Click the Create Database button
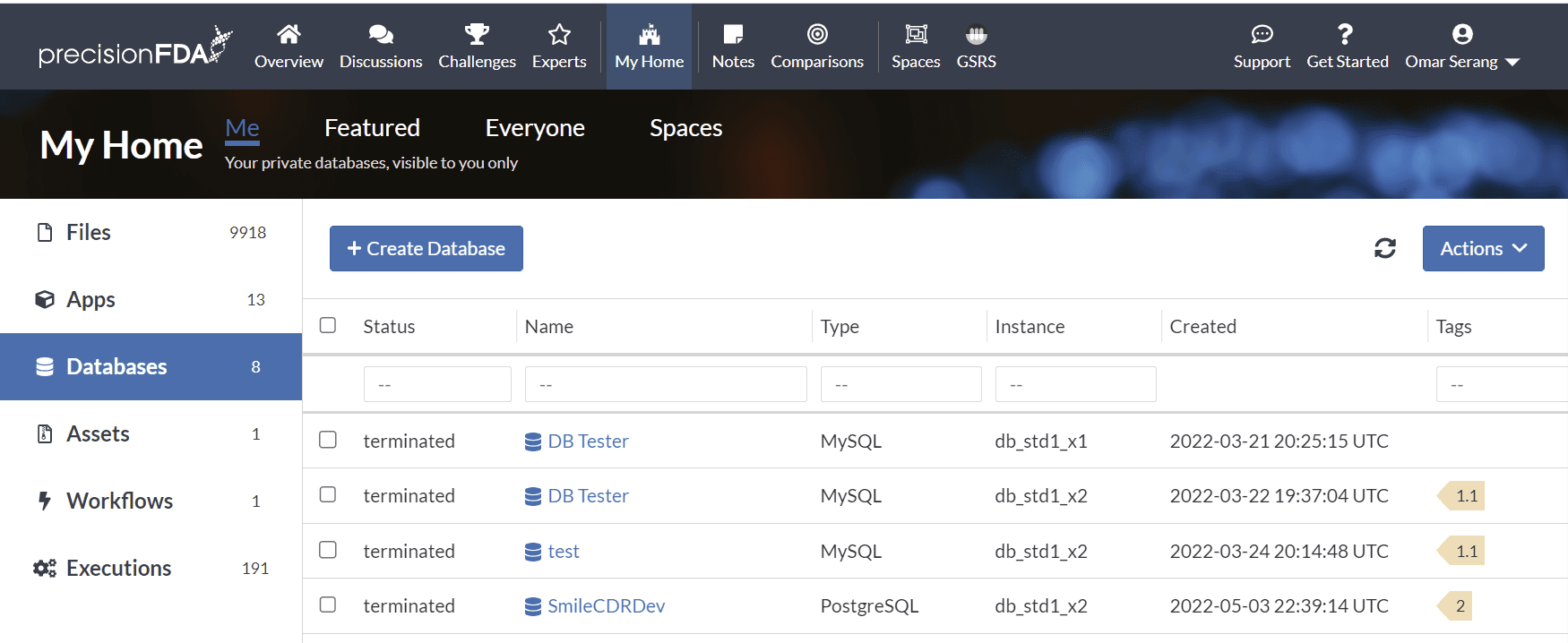This screenshot has height=643, width=1568. pos(426,248)
